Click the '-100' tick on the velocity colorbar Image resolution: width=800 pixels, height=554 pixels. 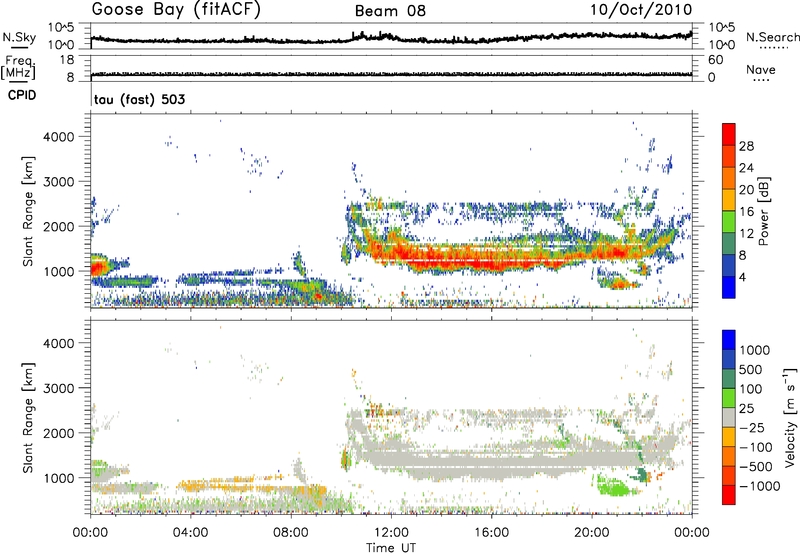(x=755, y=447)
